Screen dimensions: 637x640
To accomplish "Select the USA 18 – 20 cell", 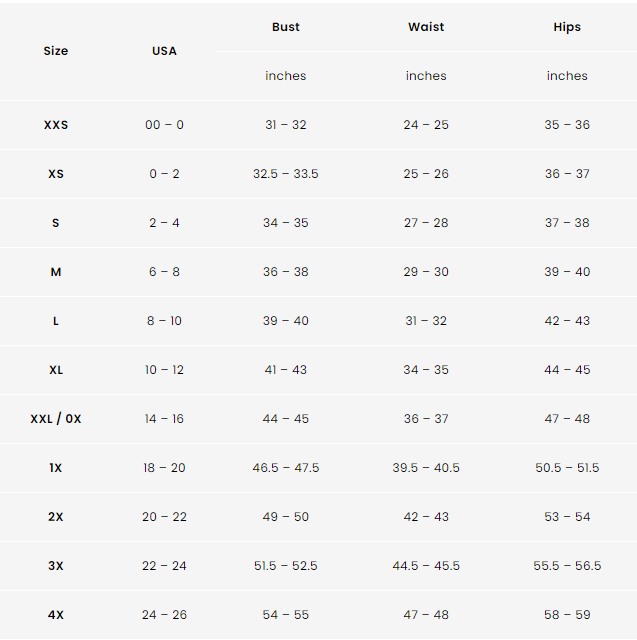I will click(x=164, y=468).
